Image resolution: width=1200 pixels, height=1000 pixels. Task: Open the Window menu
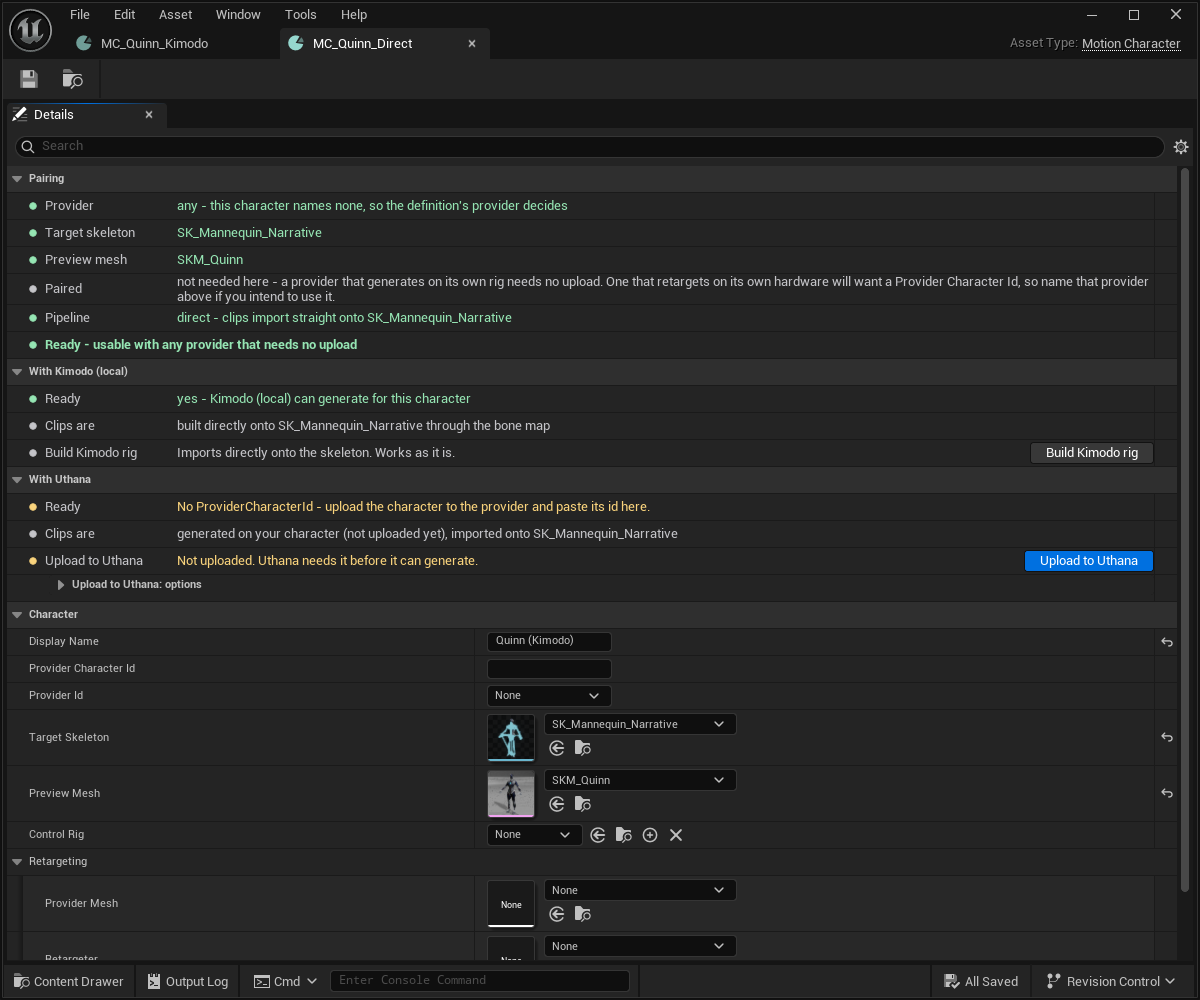[238, 15]
